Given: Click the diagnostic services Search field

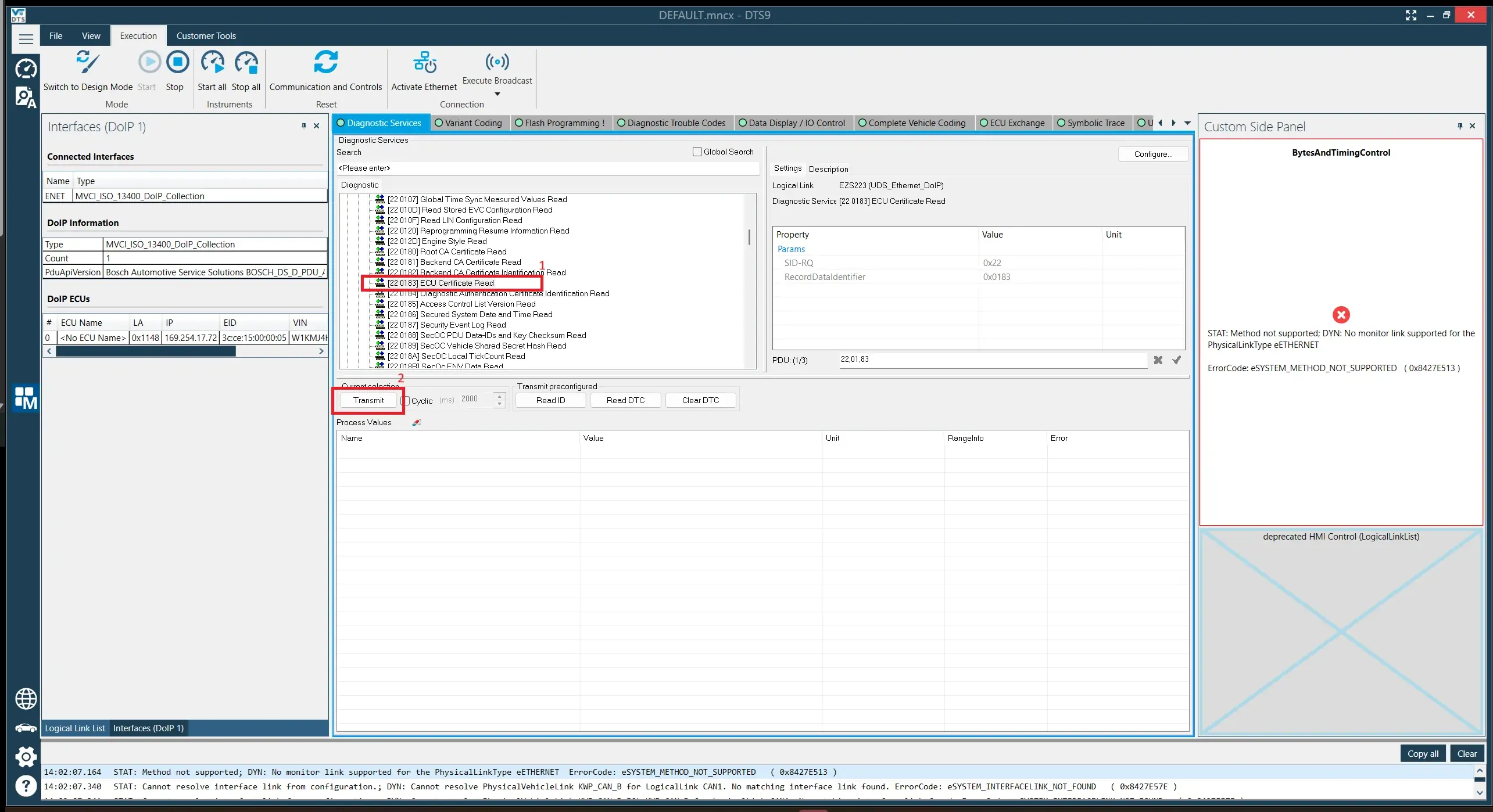Looking at the screenshot, I should click(x=548, y=168).
